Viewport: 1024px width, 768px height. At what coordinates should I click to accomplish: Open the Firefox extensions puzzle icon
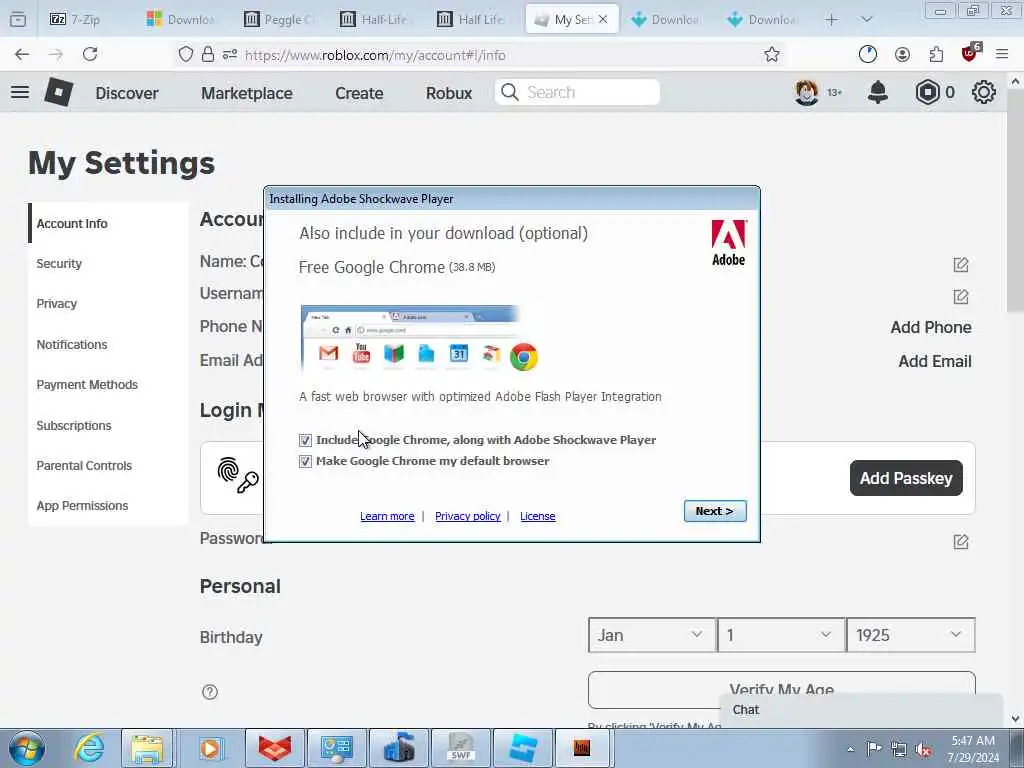point(936,55)
